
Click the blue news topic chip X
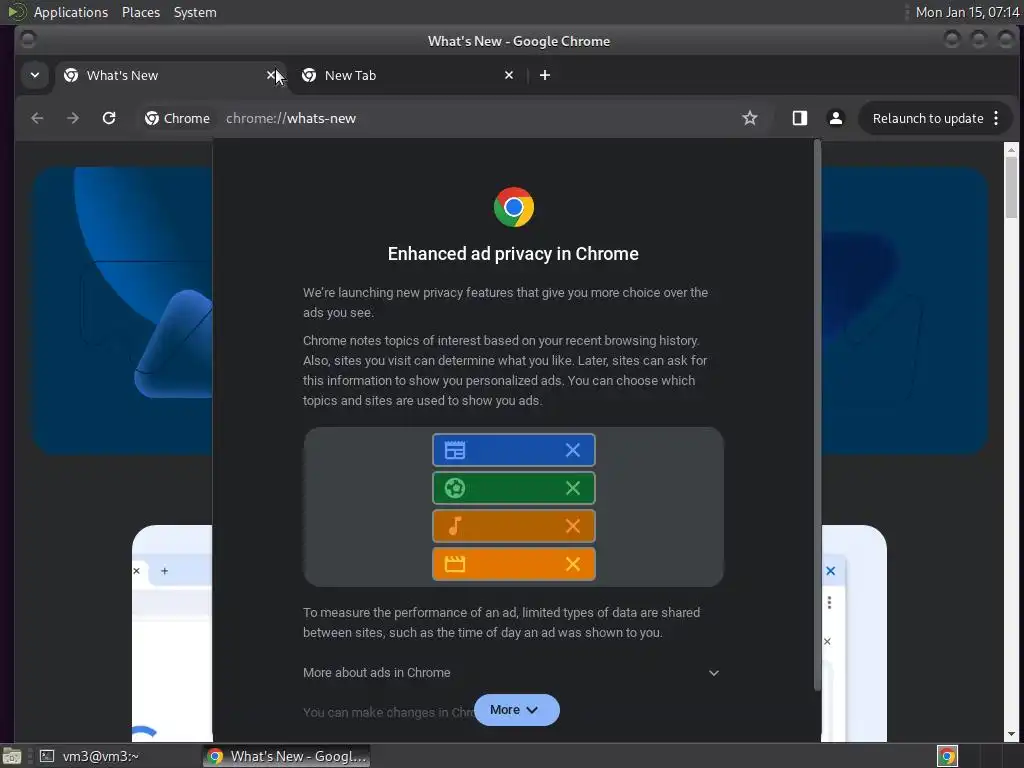coord(573,450)
